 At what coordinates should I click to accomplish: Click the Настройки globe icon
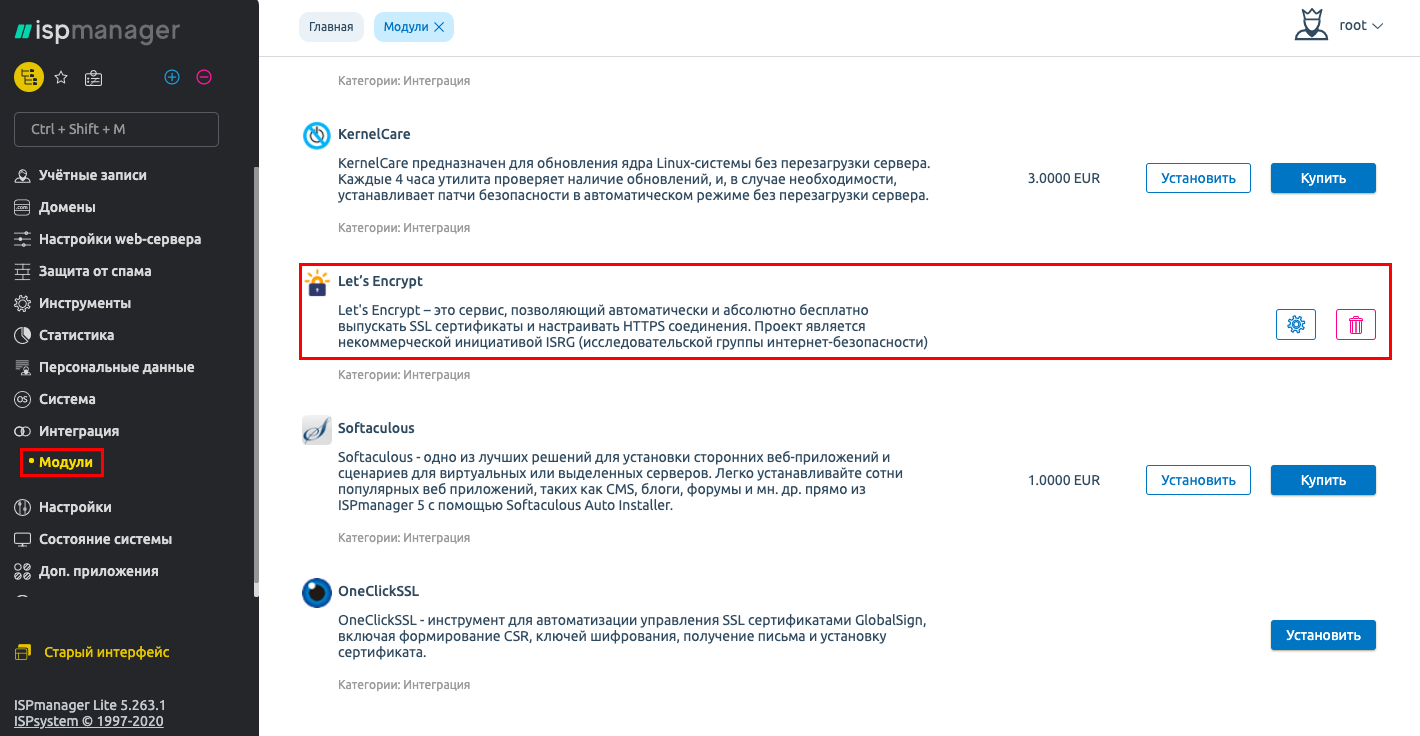(x=22, y=507)
